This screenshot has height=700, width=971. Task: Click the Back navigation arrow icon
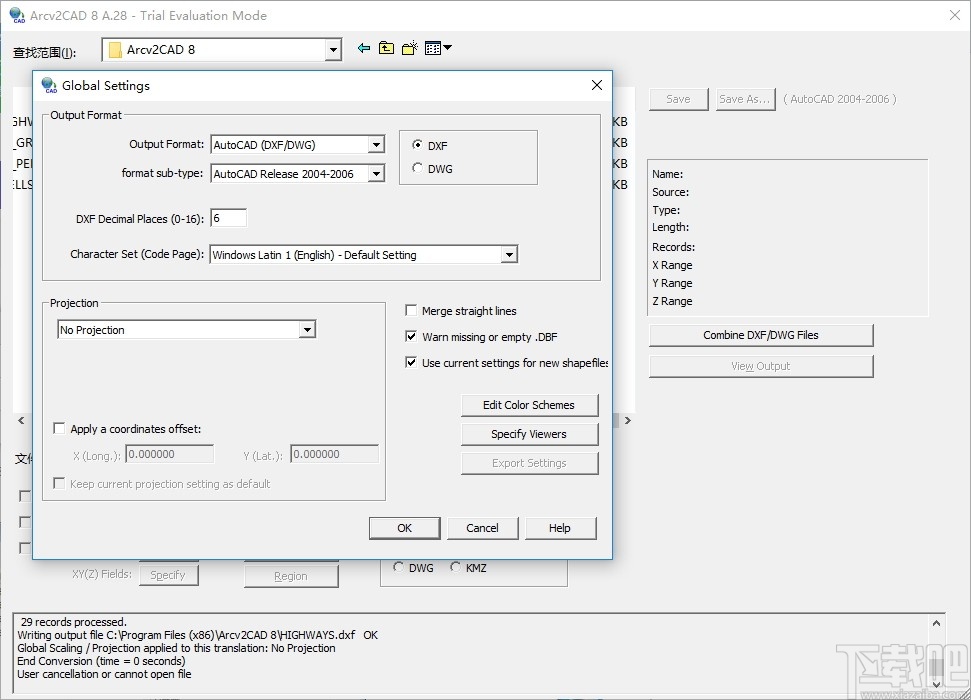pyautogui.click(x=364, y=47)
